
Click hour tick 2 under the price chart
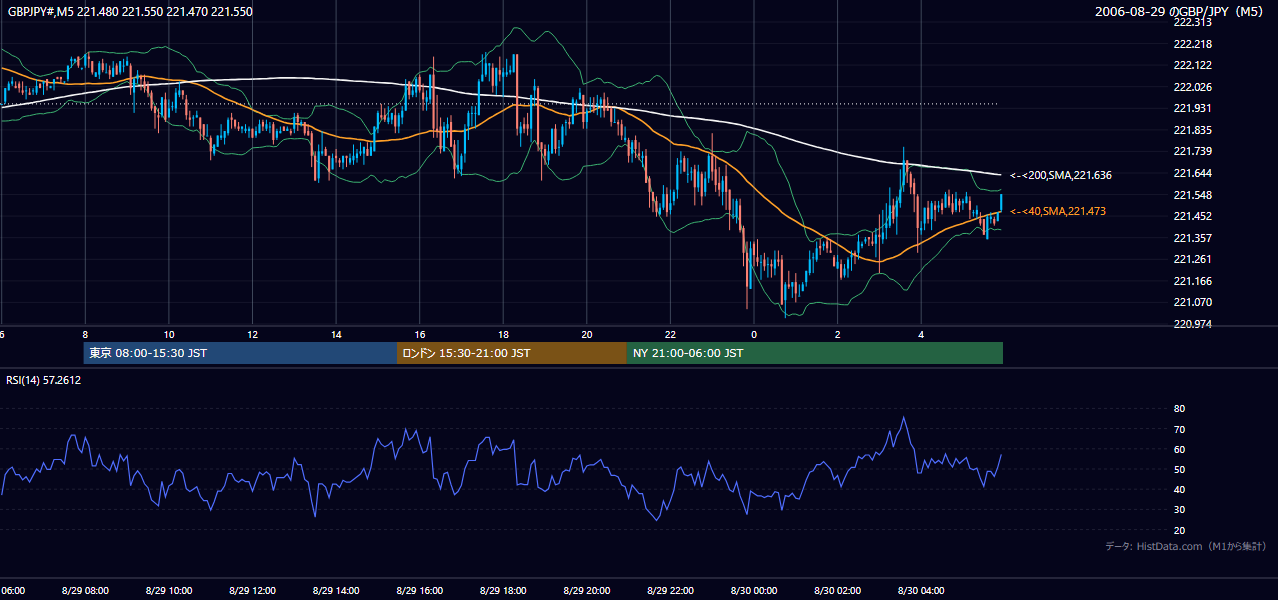click(838, 335)
